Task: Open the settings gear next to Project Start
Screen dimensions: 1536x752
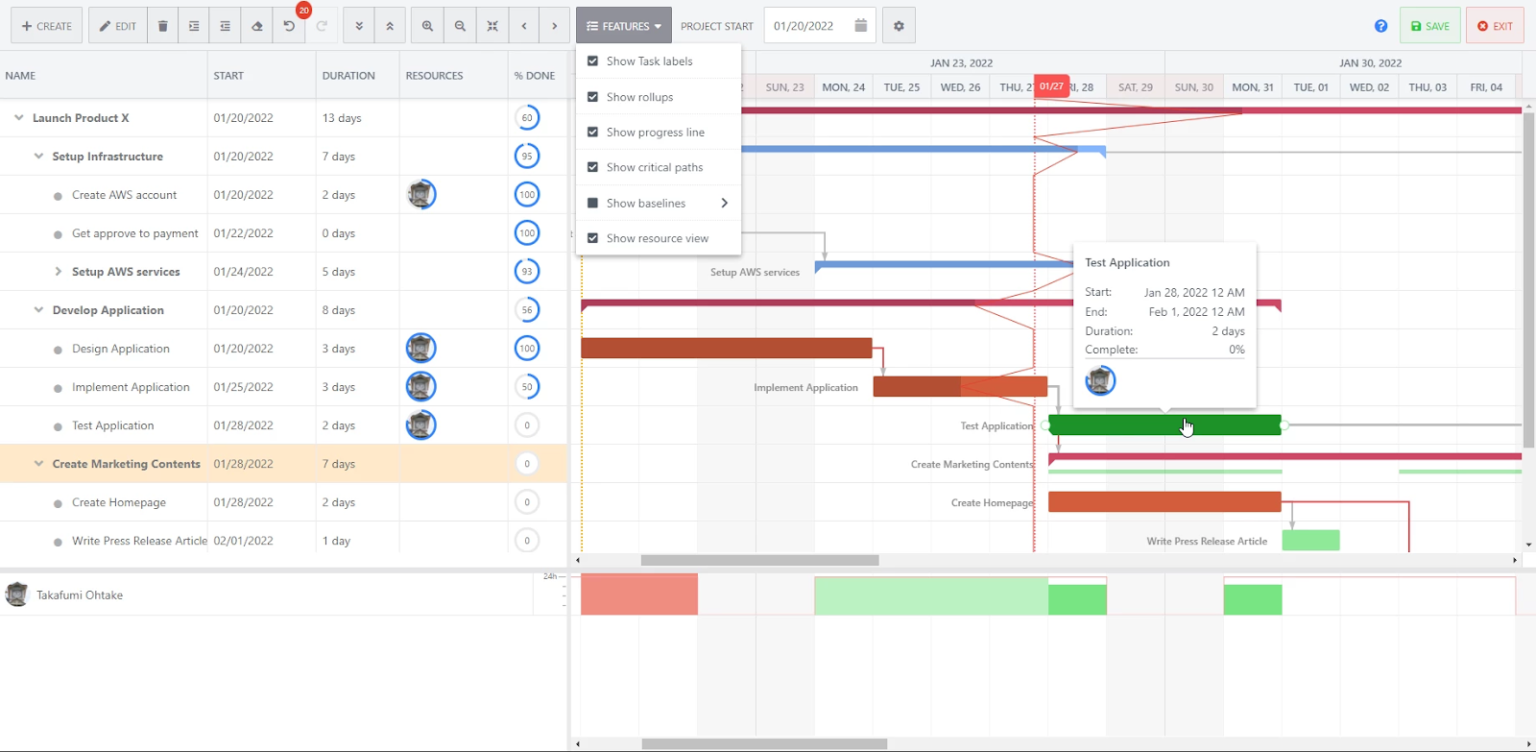Action: pyautogui.click(x=897, y=25)
